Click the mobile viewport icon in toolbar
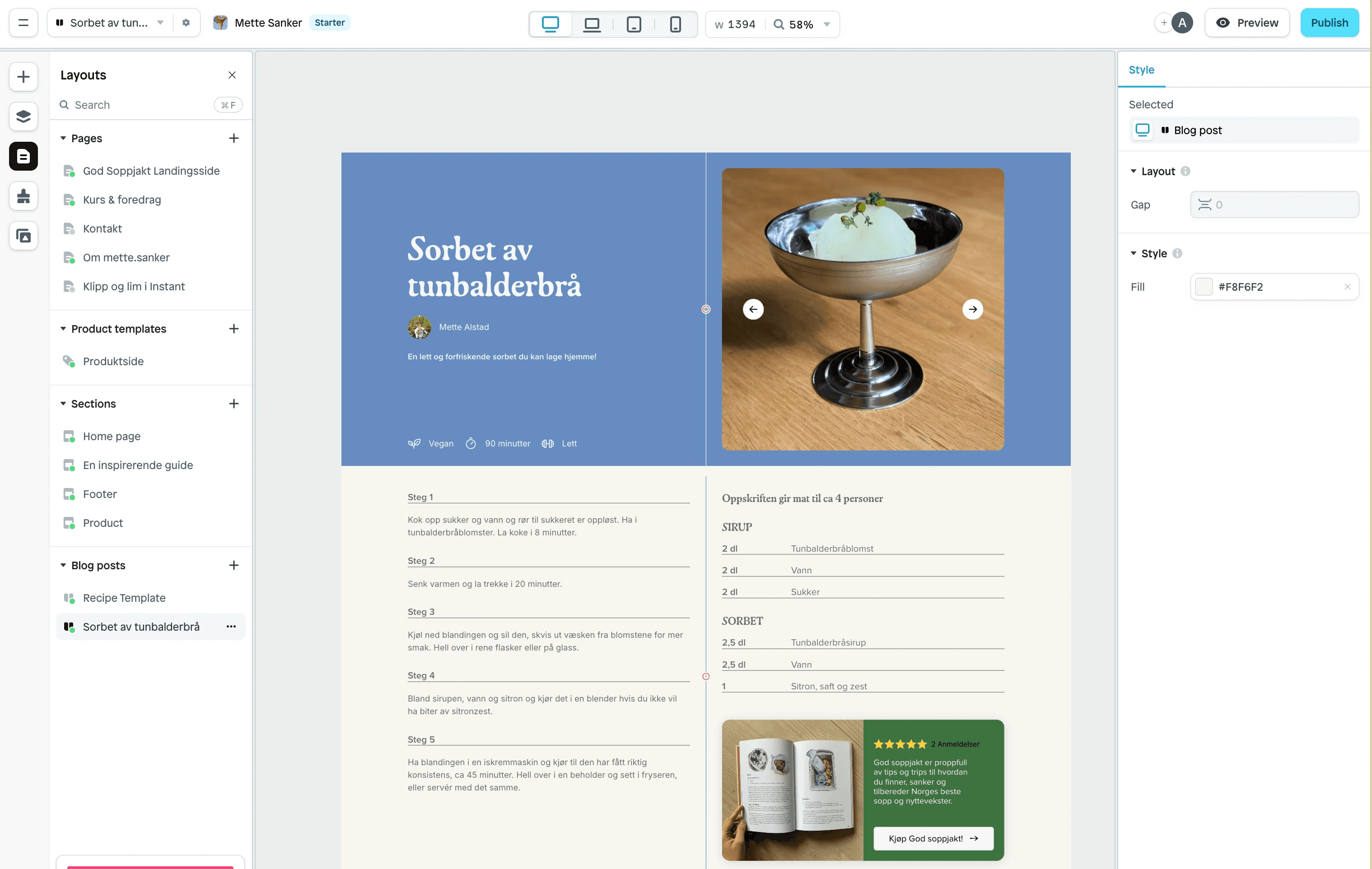The height and width of the screenshot is (869, 1372). click(x=676, y=22)
